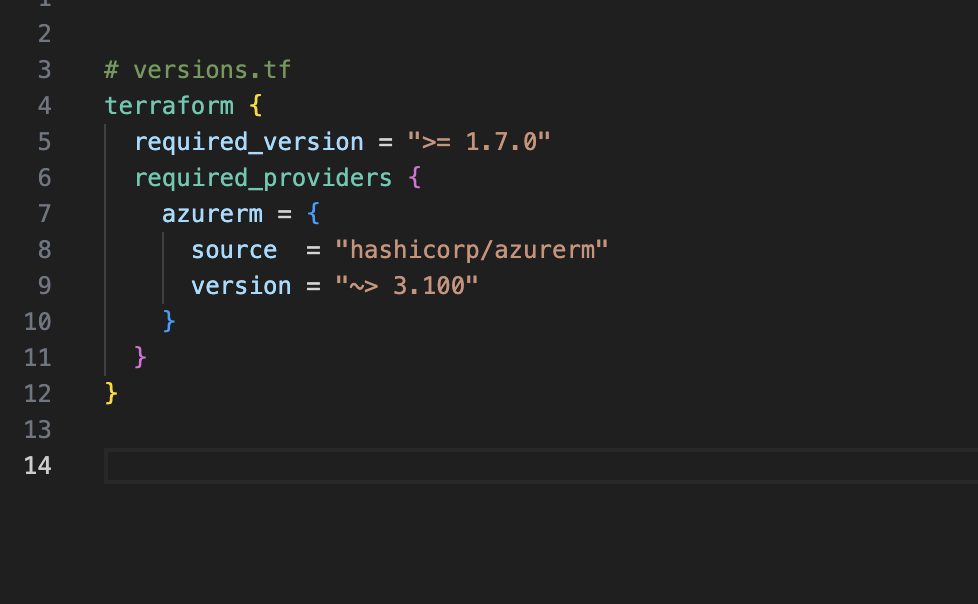The height and width of the screenshot is (604, 978).
Task: Click the yellow opening brace after terraform
Action: point(255,105)
